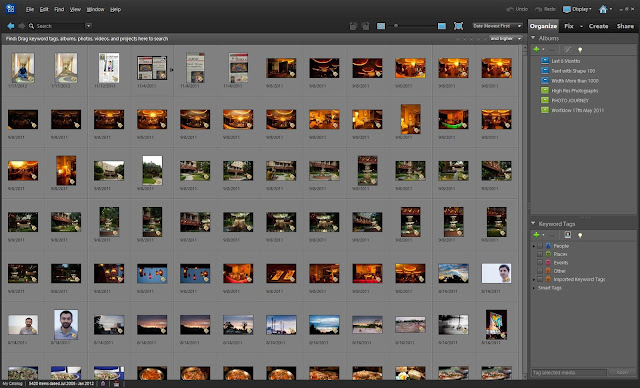Open the Display dropdown arrow
The height and width of the screenshot is (388, 640).
click(590, 9)
